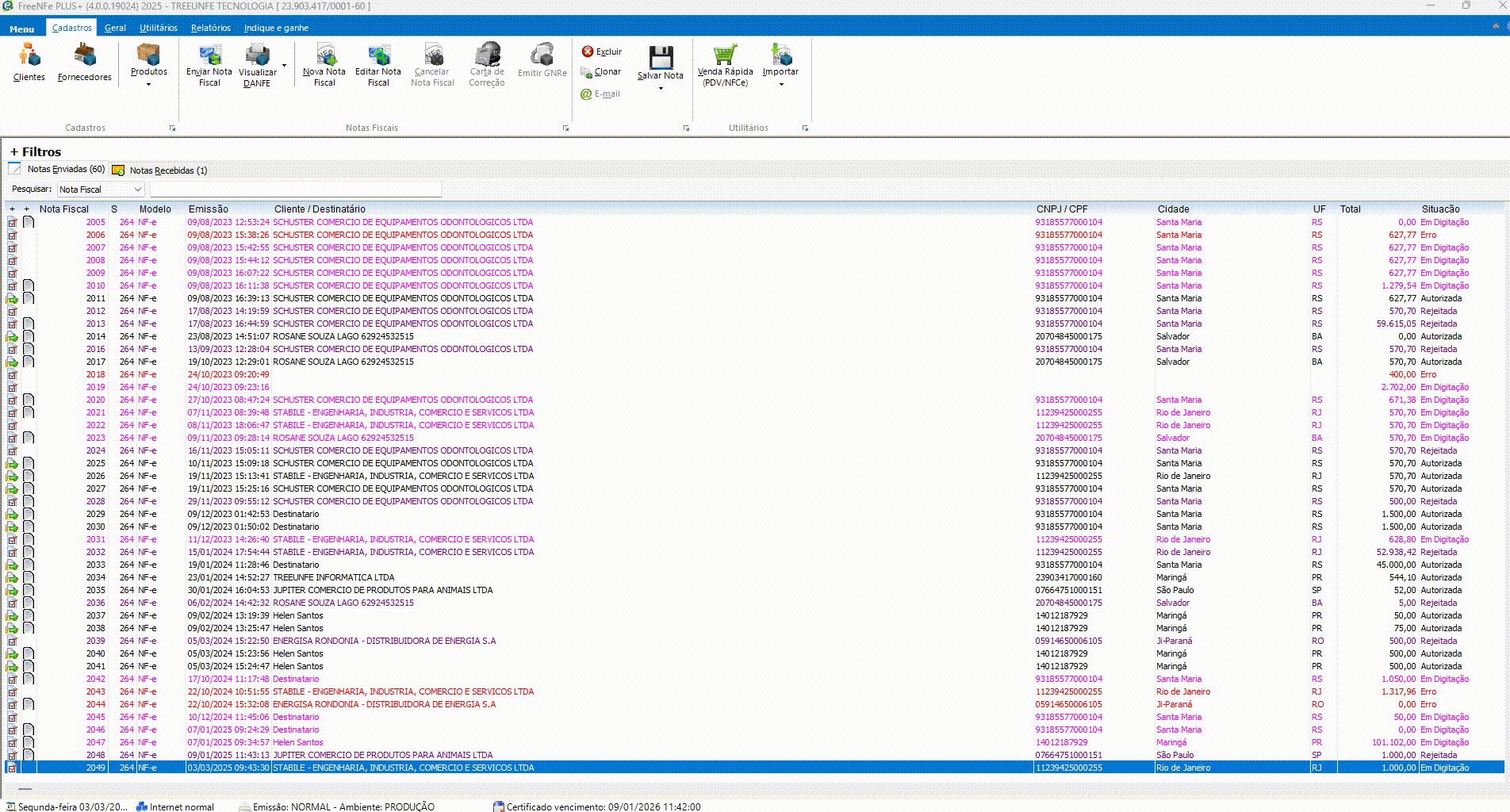Viewport: 1510px width, 812px height.
Task: Click the Enviar Nota Fiscal icon
Action: (x=209, y=56)
